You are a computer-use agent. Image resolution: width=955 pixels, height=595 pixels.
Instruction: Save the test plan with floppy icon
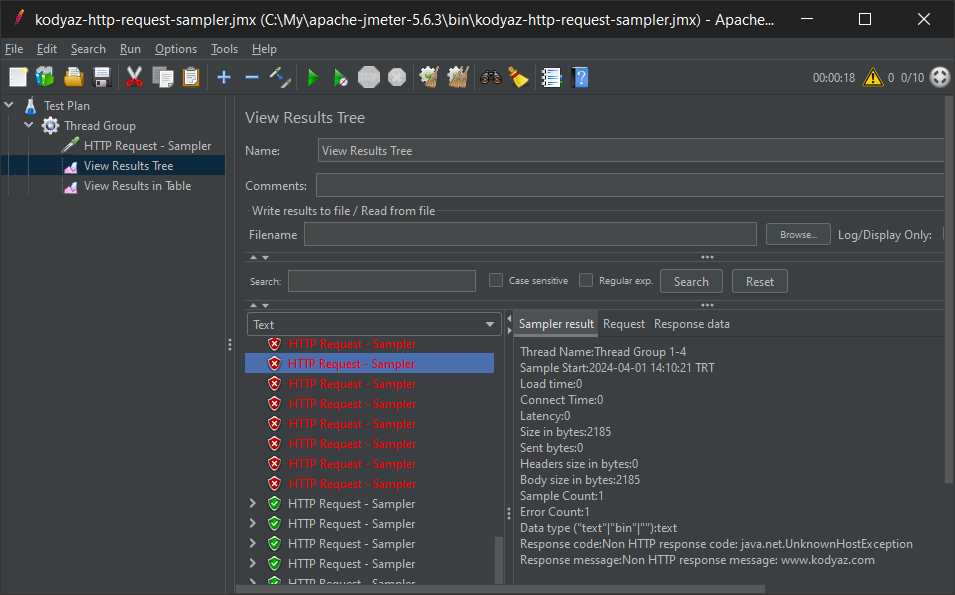click(x=102, y=77)
